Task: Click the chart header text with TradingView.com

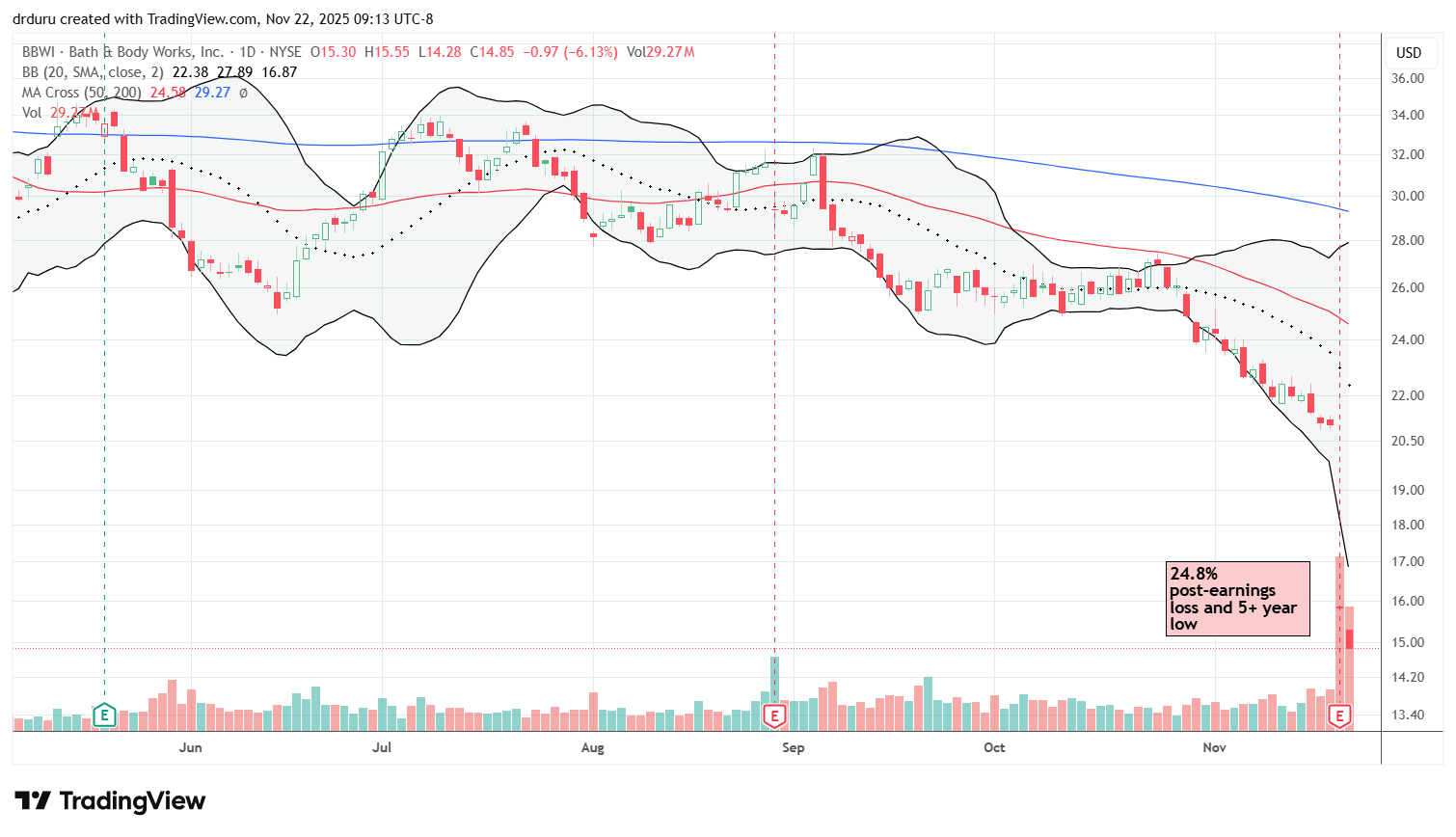Action: pyautogui.click(x=223, y=19)
